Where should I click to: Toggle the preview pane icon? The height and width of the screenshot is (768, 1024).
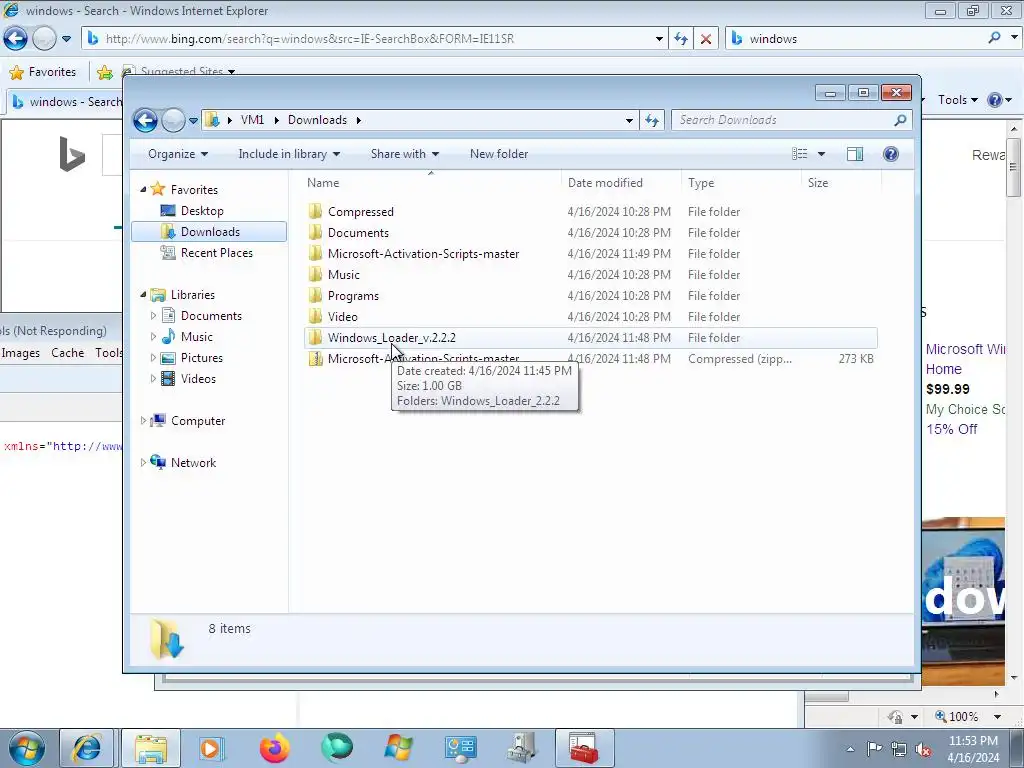[855, 154]
